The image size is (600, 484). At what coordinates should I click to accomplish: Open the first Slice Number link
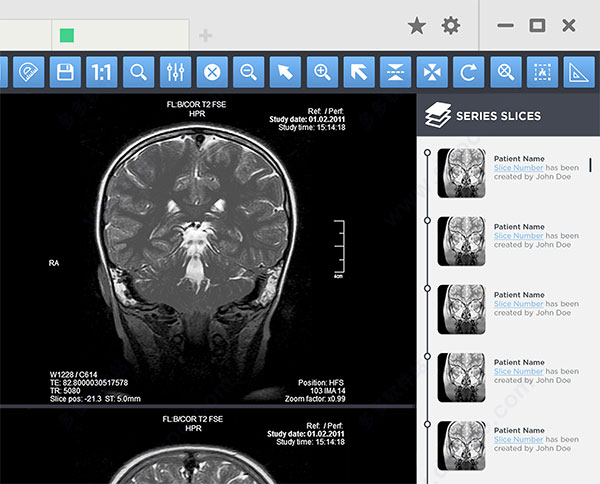point(518,168)
